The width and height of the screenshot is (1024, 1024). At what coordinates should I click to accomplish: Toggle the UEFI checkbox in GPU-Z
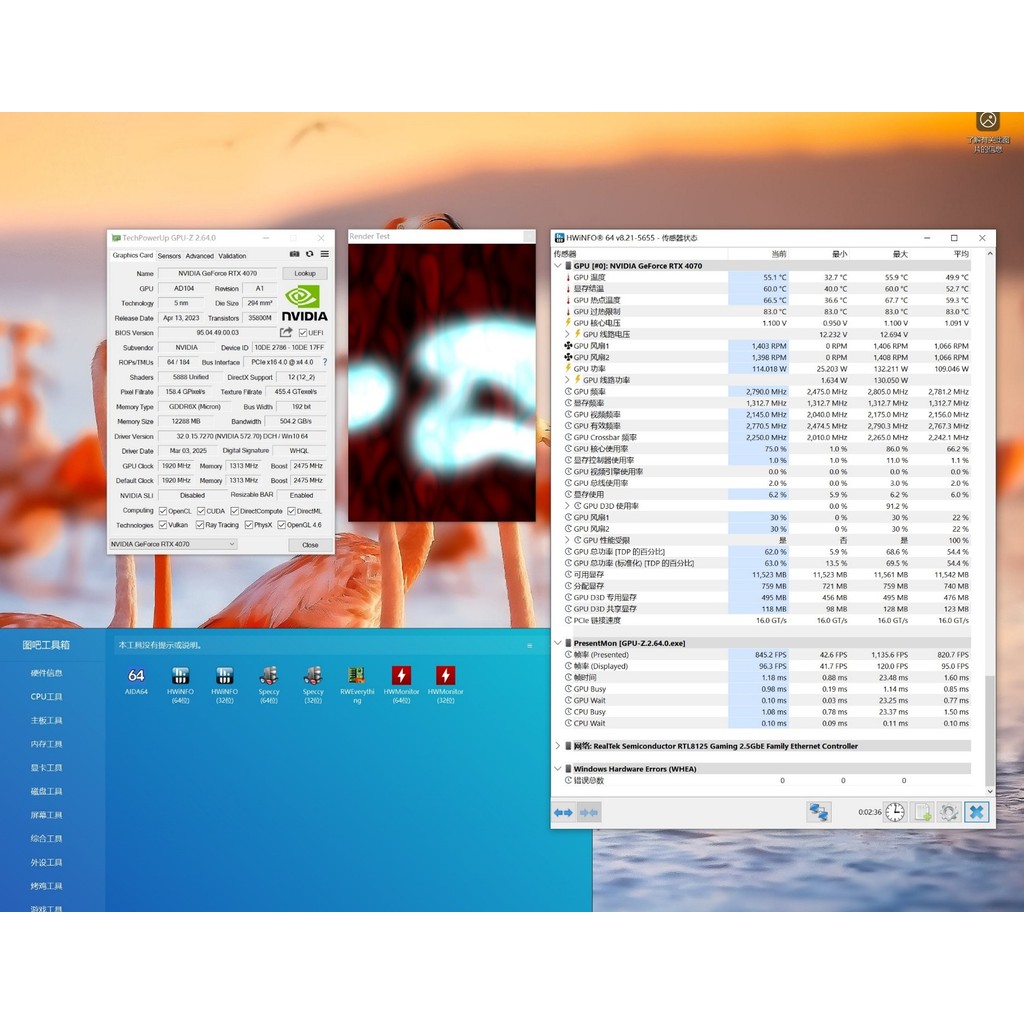click(302, 333)
